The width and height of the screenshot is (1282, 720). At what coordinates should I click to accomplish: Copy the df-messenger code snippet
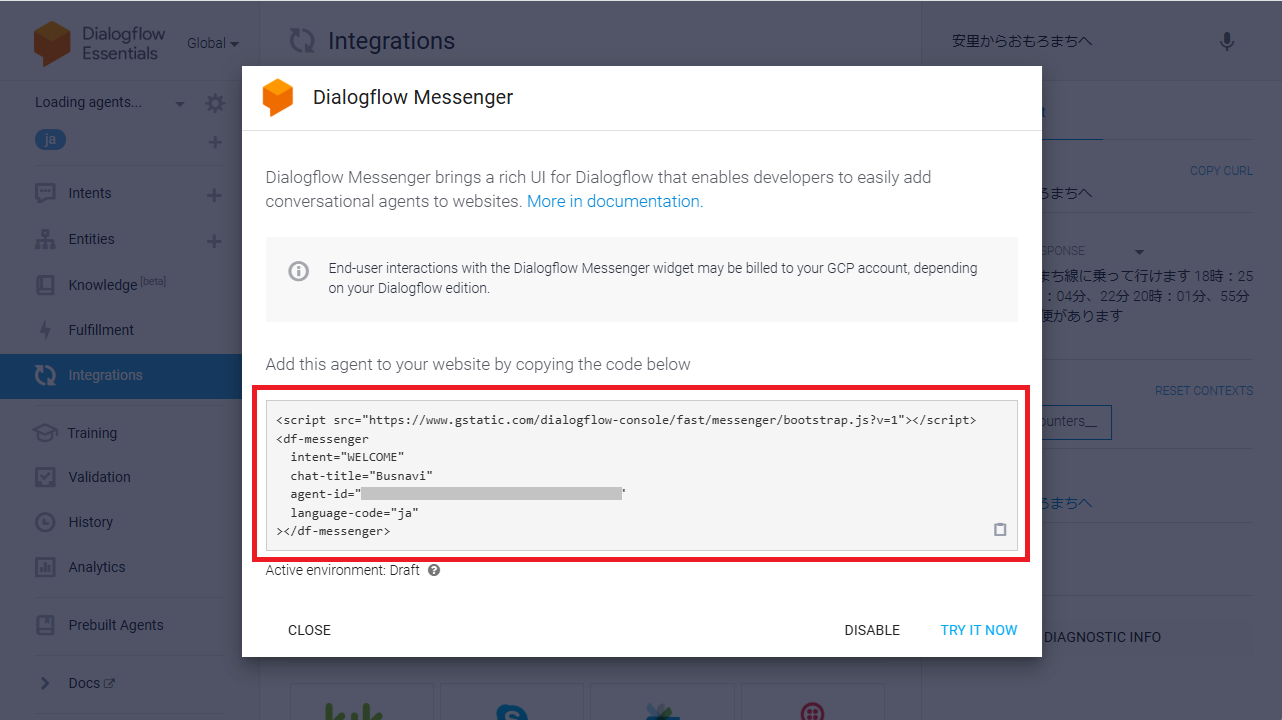pos(1000,530)
